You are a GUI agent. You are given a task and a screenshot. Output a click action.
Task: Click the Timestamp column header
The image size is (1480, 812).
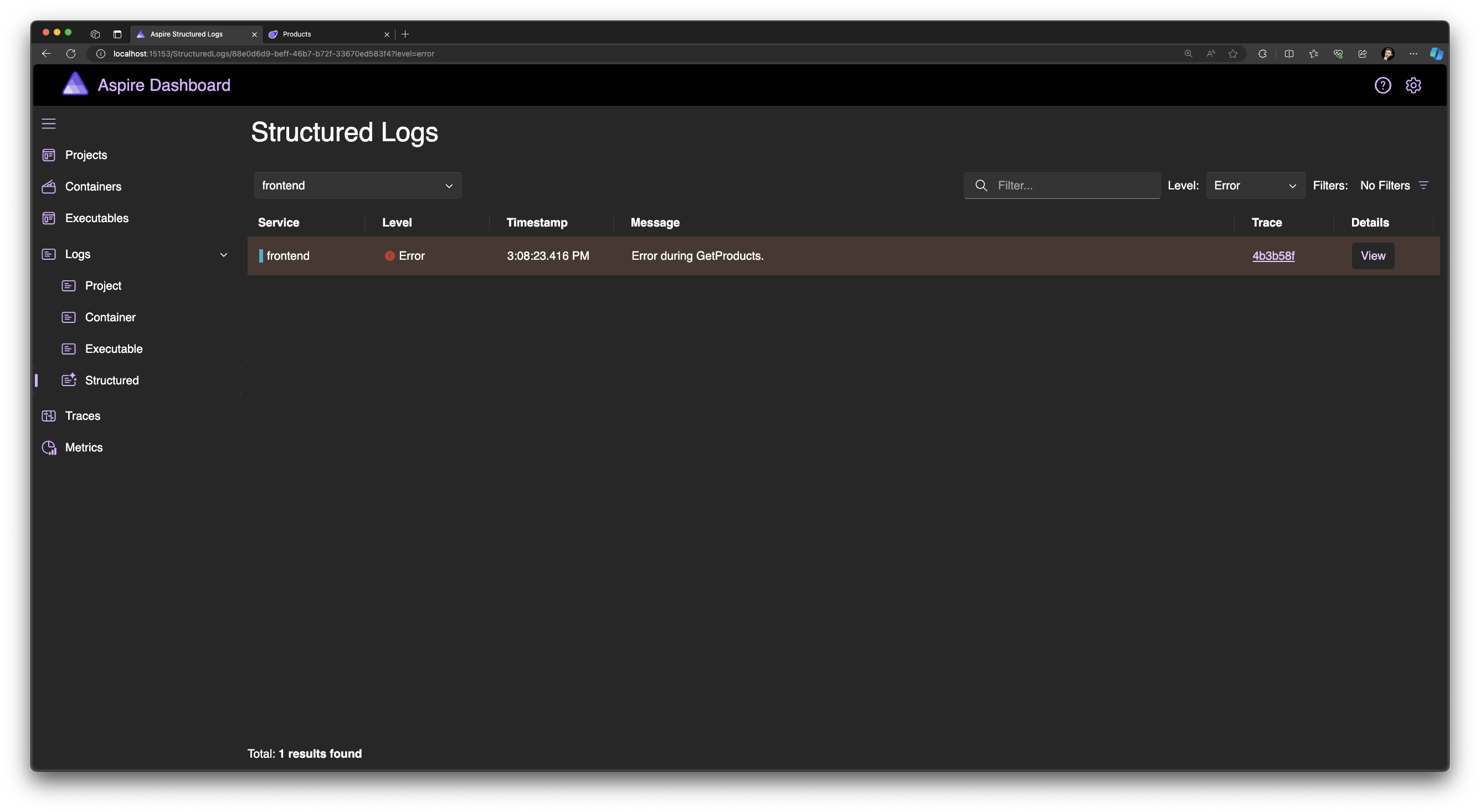(537, 223)
